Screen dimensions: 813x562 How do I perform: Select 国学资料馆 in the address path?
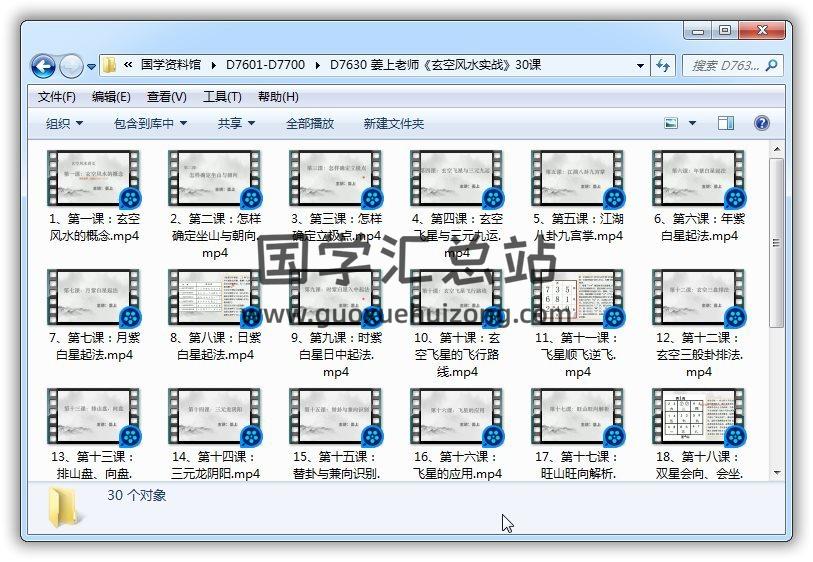171,65
